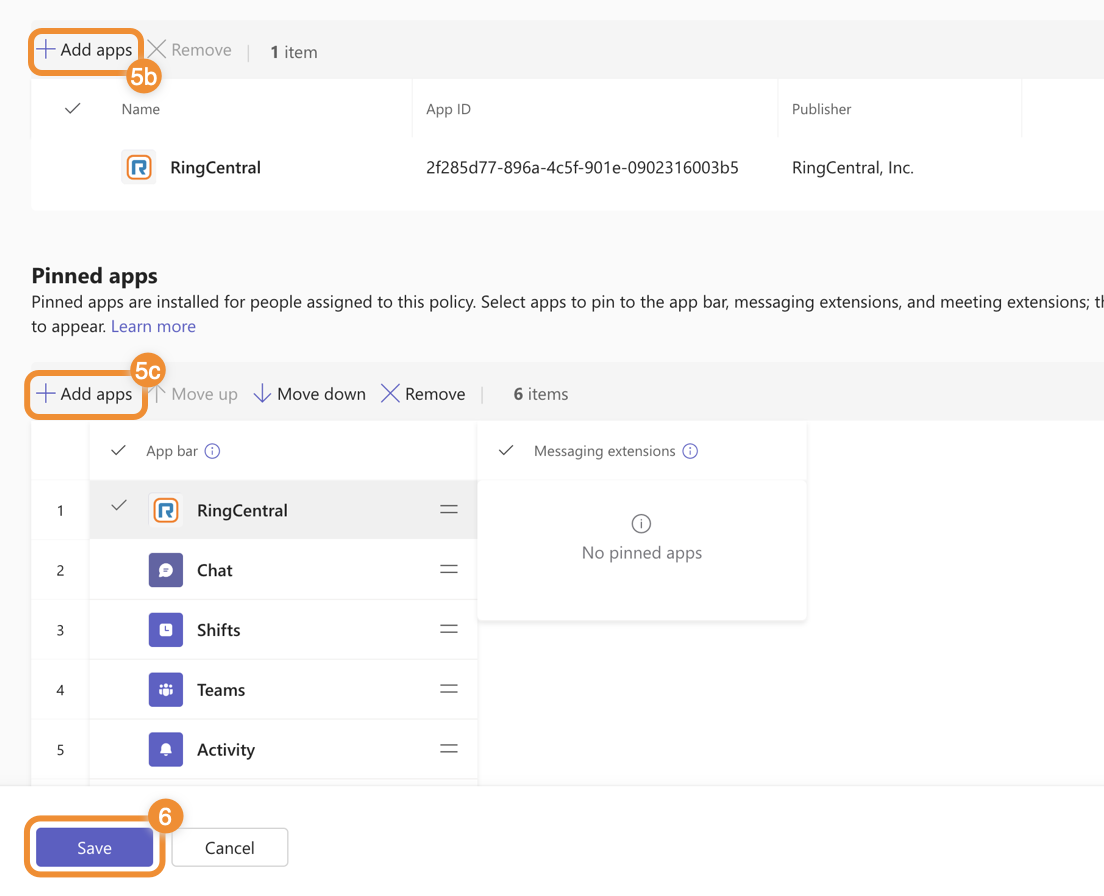Click the 'No pinned apps' message
Screen dimensions: 1104x896
[642, 553]
